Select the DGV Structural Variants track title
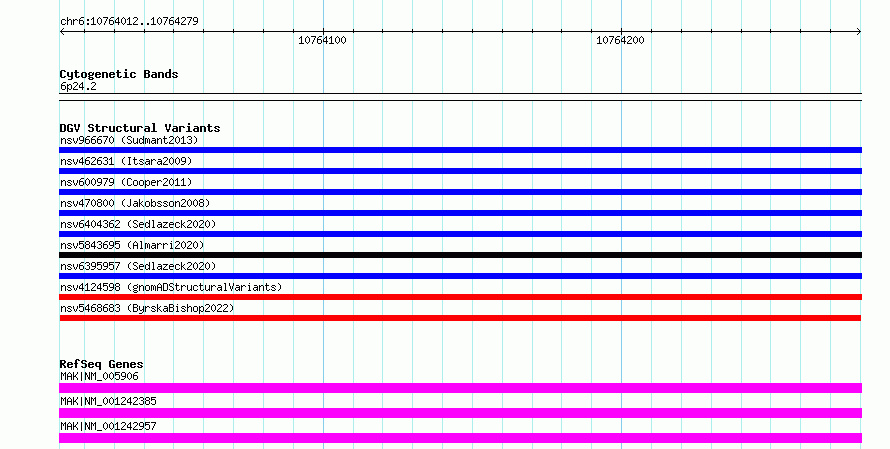890x449 pixels. coord(140,128)
